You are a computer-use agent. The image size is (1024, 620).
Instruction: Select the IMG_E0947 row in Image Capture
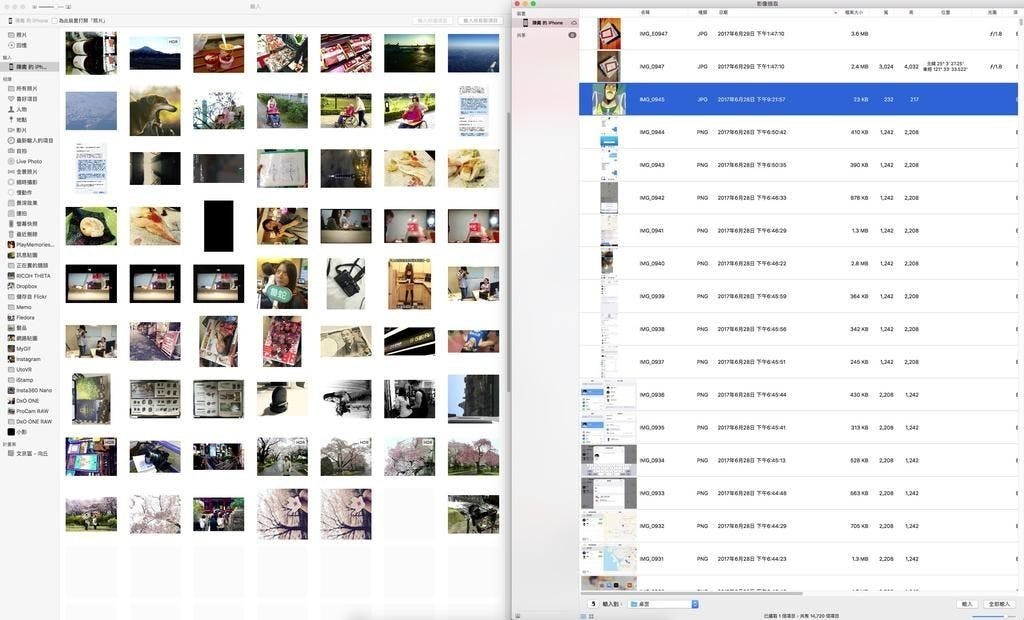tap(798, 34)
